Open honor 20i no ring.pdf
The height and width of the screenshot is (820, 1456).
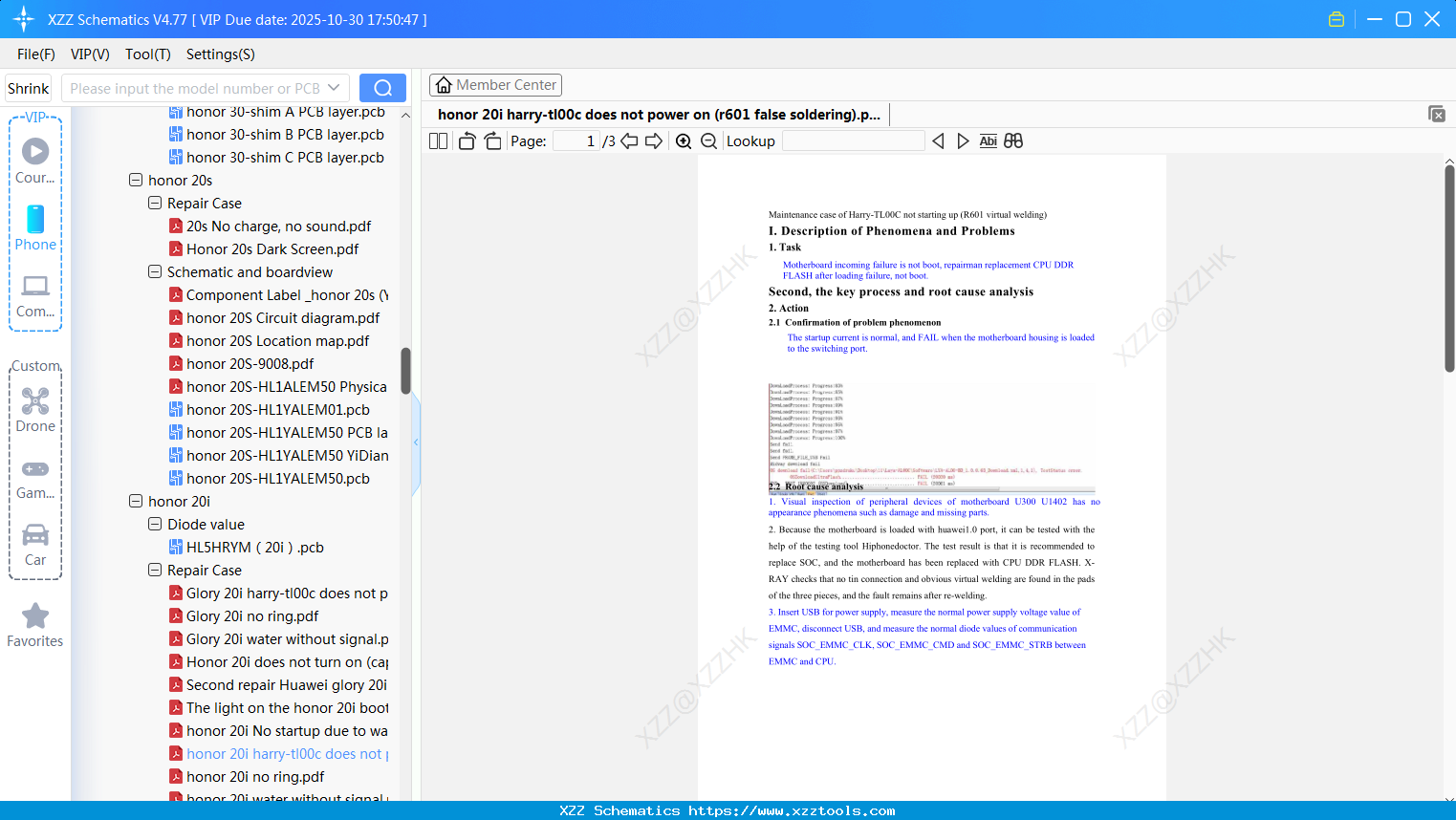click(x=255, y=776)
